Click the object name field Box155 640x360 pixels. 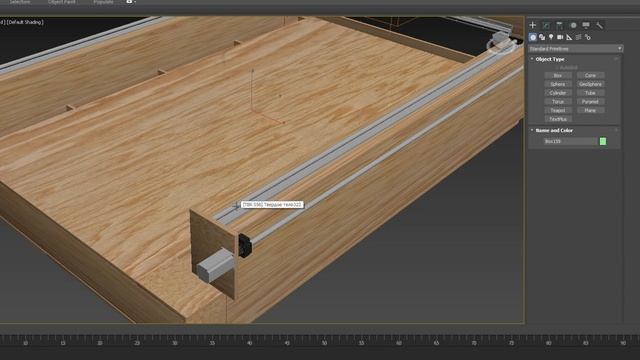pos(570,141)
